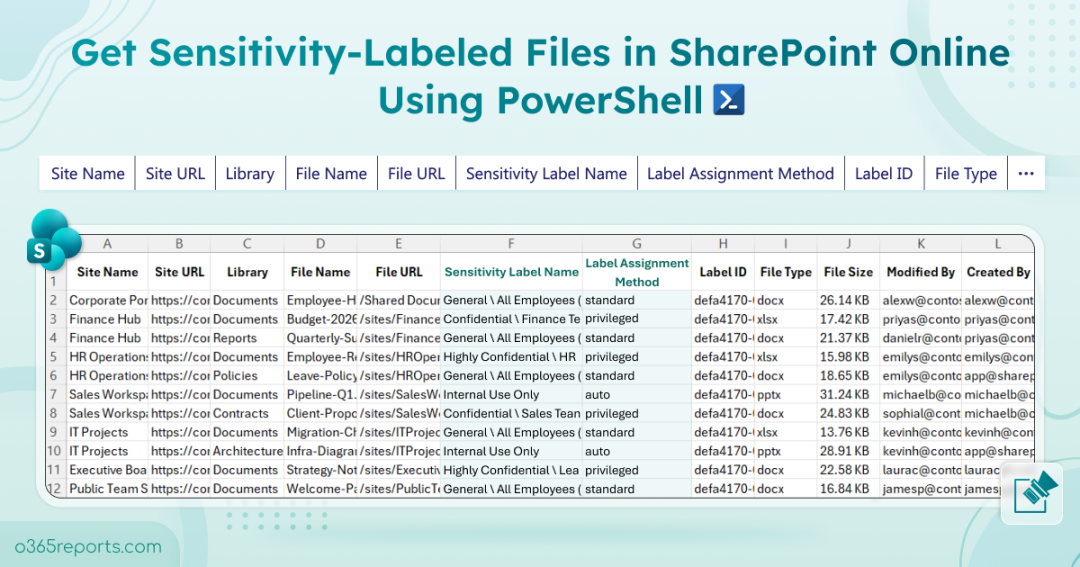
Task: Open the o365reports.com link
Action: pos(88,546)
